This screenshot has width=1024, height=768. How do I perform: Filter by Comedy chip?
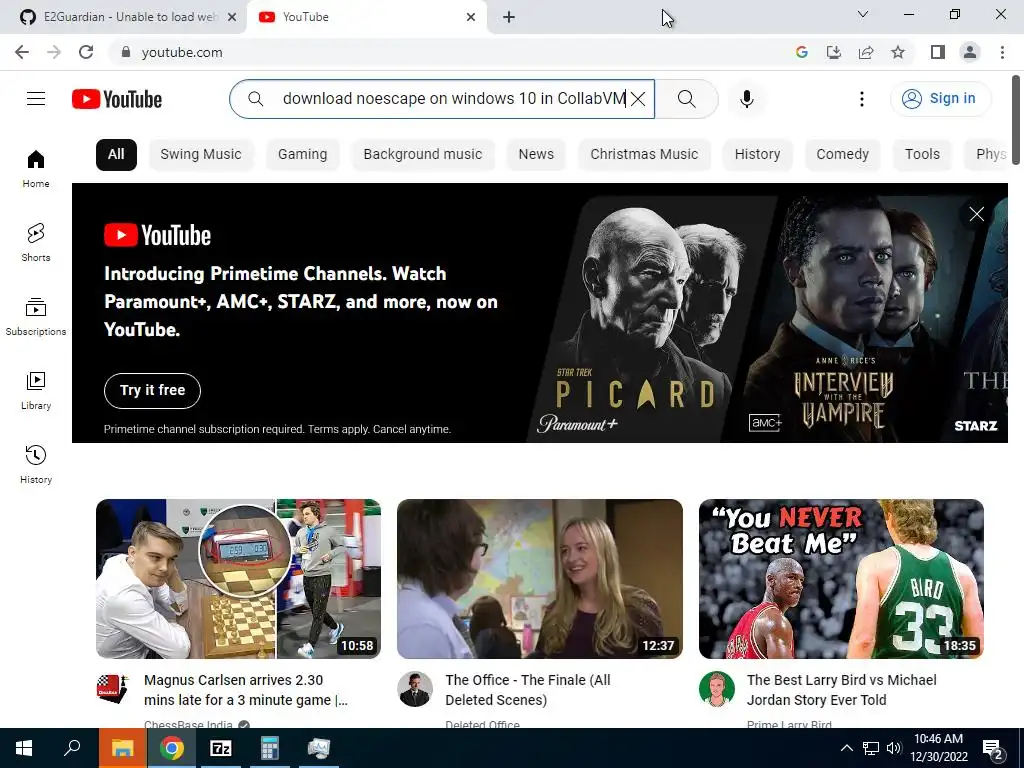tap(842, 155)
